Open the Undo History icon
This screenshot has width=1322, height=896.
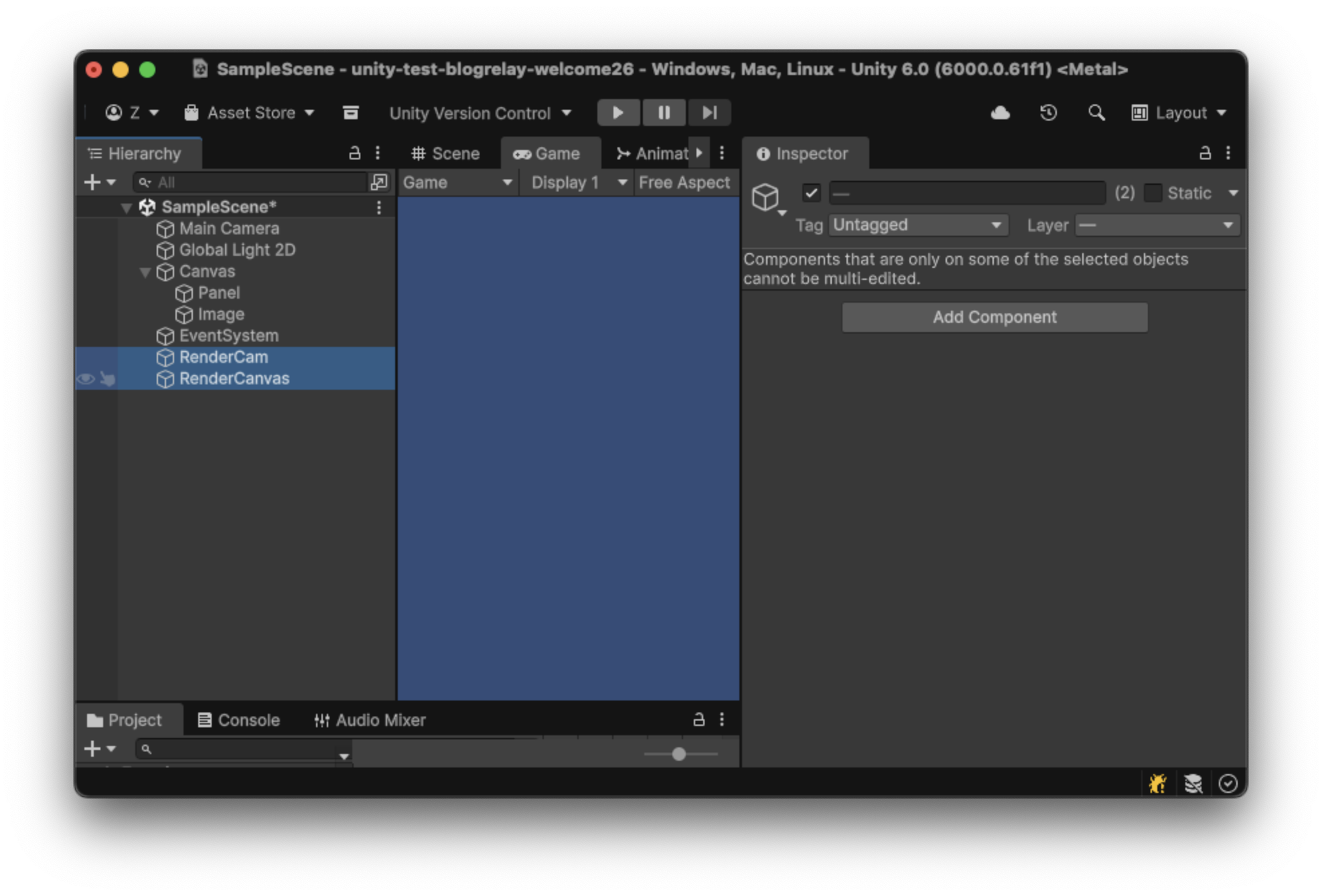click(x=1048, y=113)
